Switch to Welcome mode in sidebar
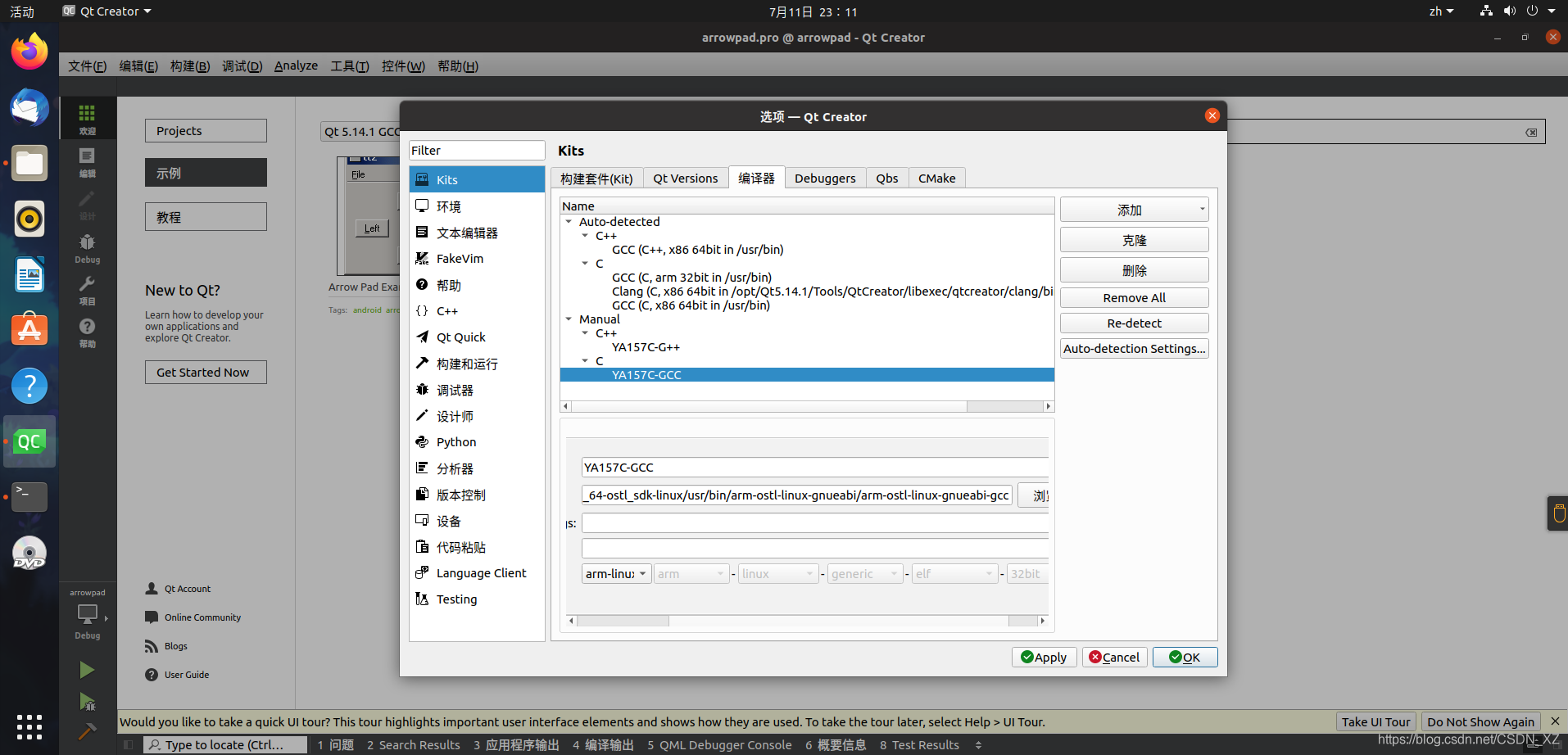Viewport: 1568px width, 755px height. (x=87, y=119)
